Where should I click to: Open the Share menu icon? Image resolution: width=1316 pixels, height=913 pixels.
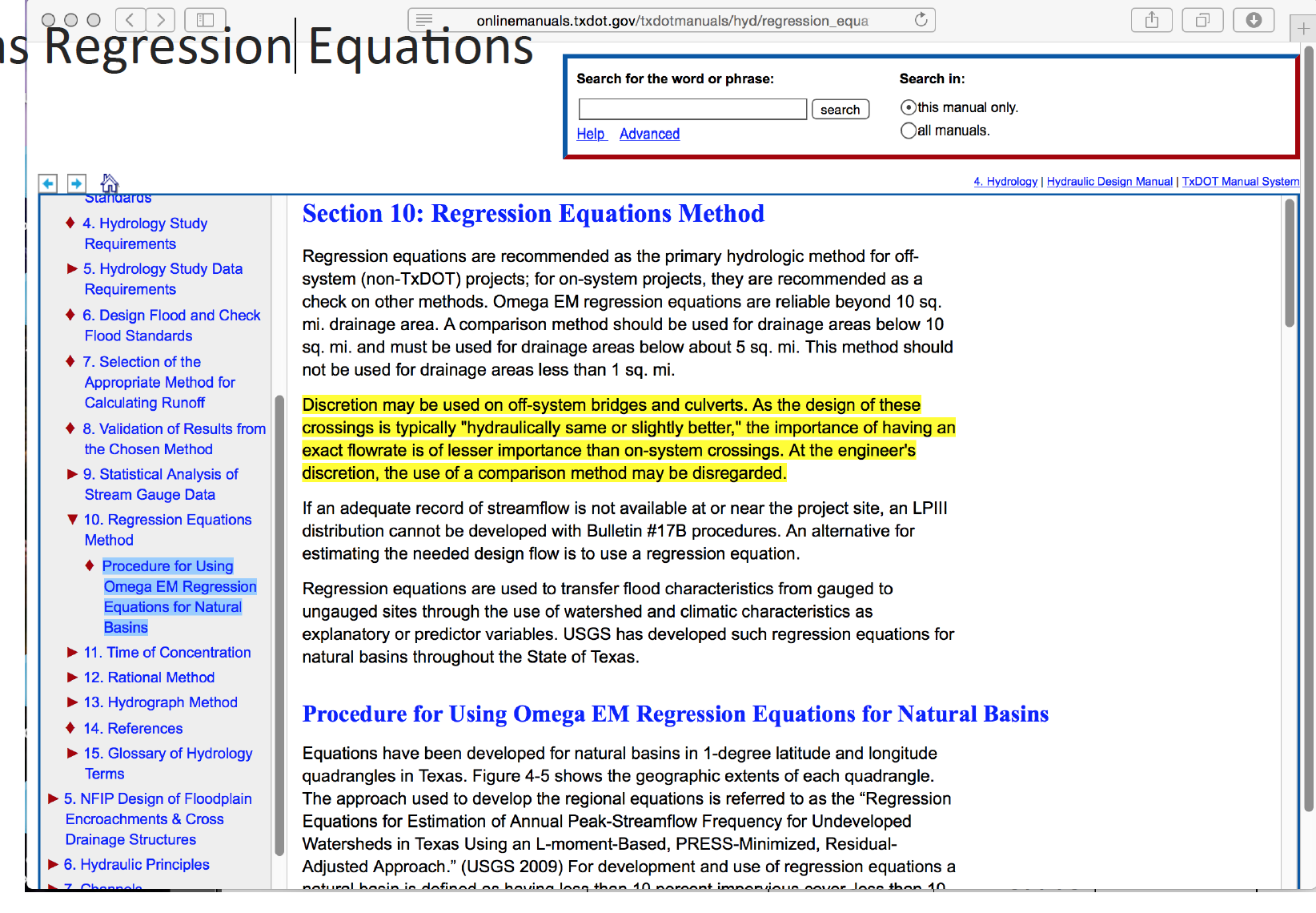pos(1152,20)
